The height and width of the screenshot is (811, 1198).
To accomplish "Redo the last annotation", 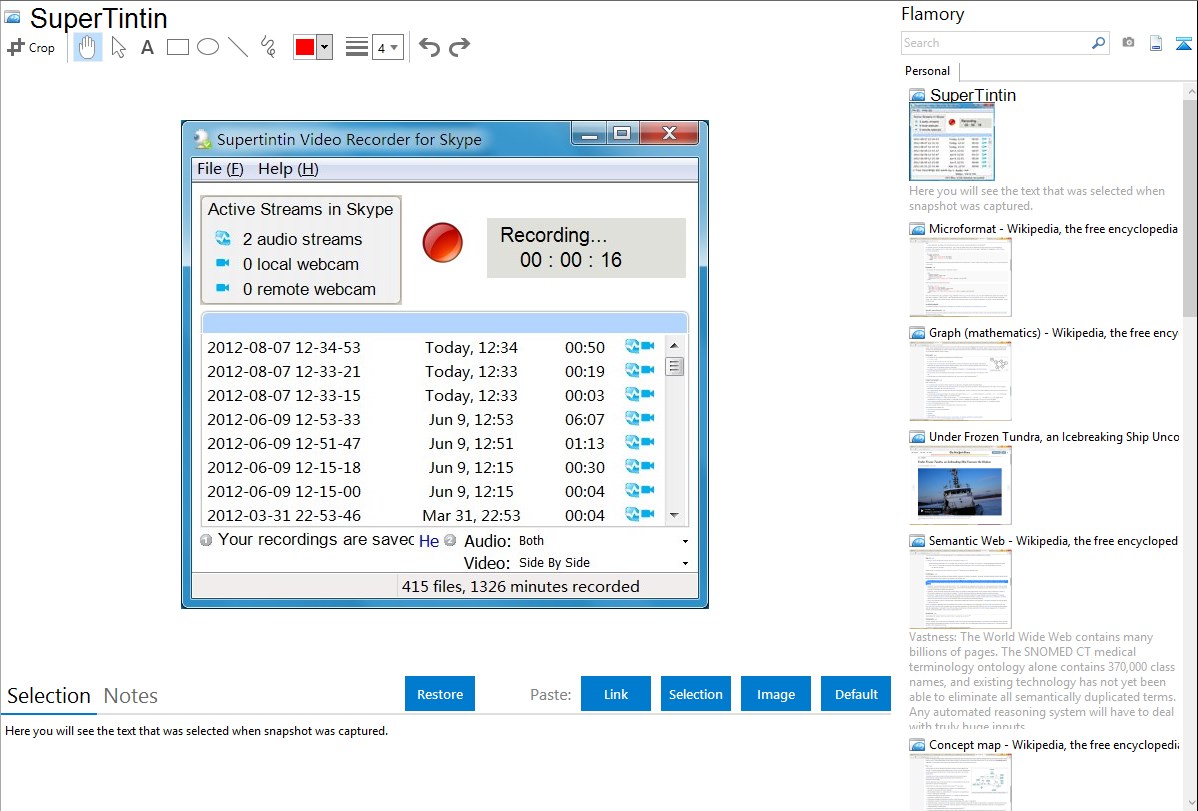I will [459, 47].
